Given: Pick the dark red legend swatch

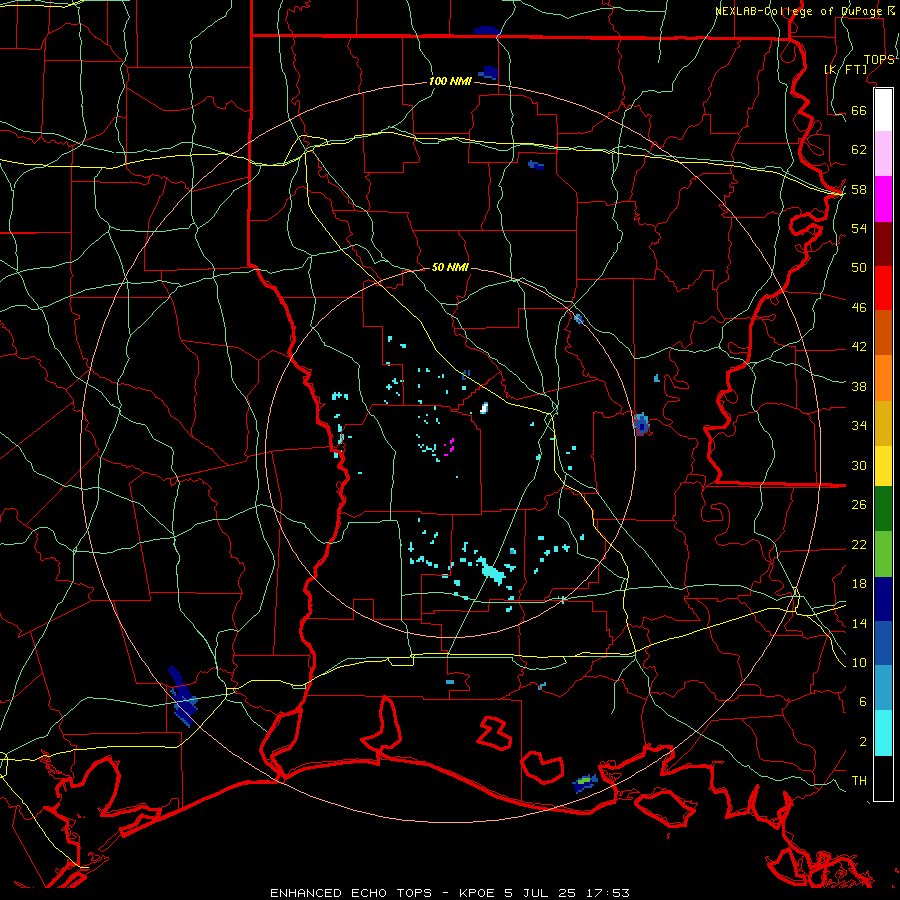Looking at the screenshot, I should click(883, 243).
